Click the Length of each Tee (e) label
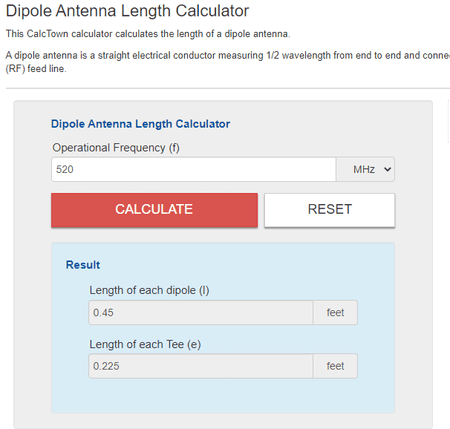 click(145, 344)
